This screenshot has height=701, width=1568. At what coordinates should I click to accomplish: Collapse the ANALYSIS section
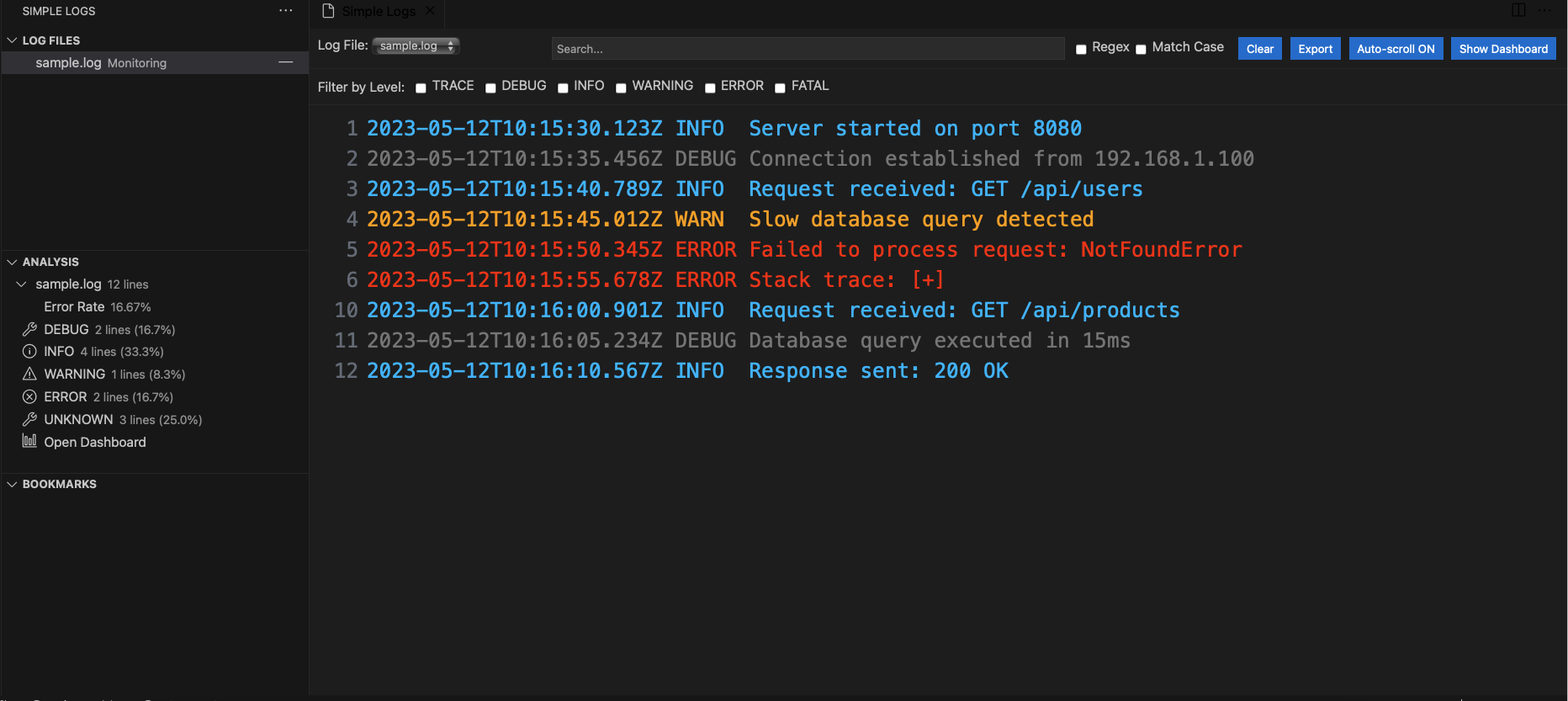click(12, 262)
